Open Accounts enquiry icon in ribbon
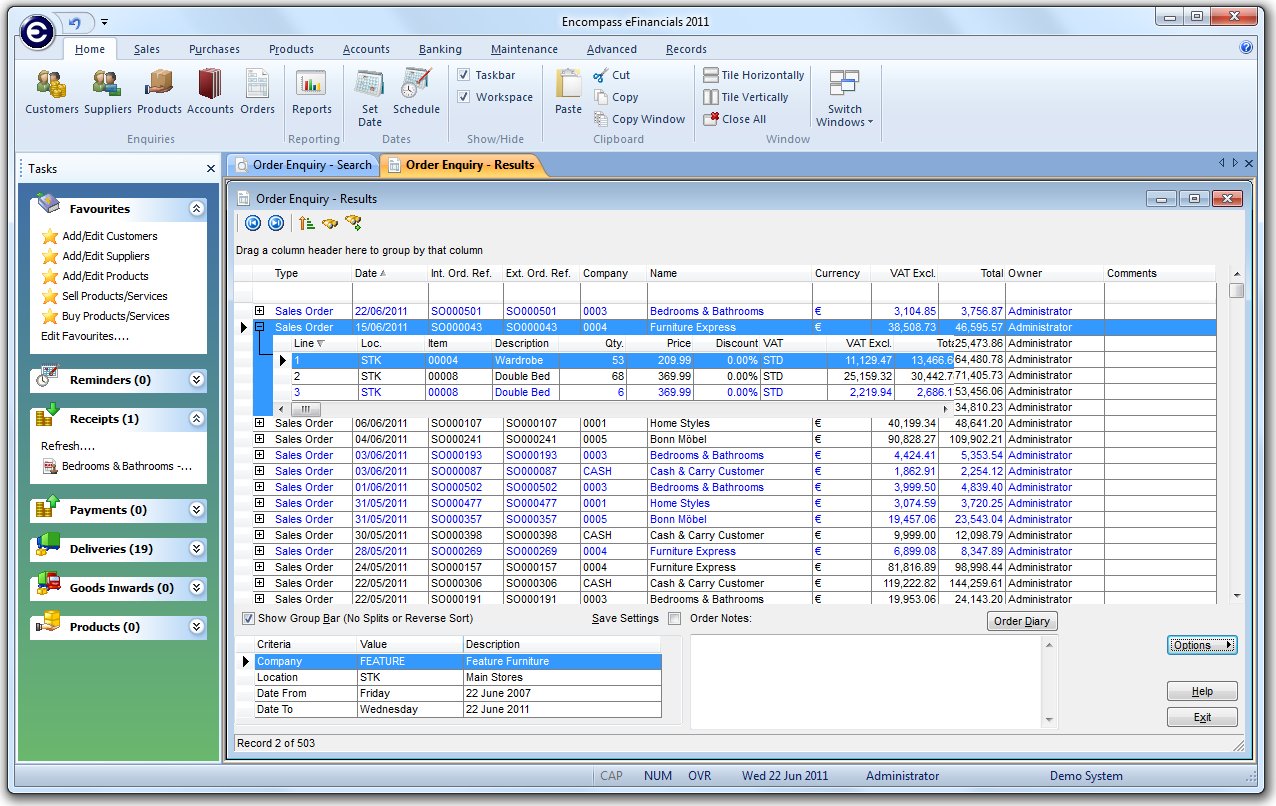1276x806 pixels. point(210,92)
